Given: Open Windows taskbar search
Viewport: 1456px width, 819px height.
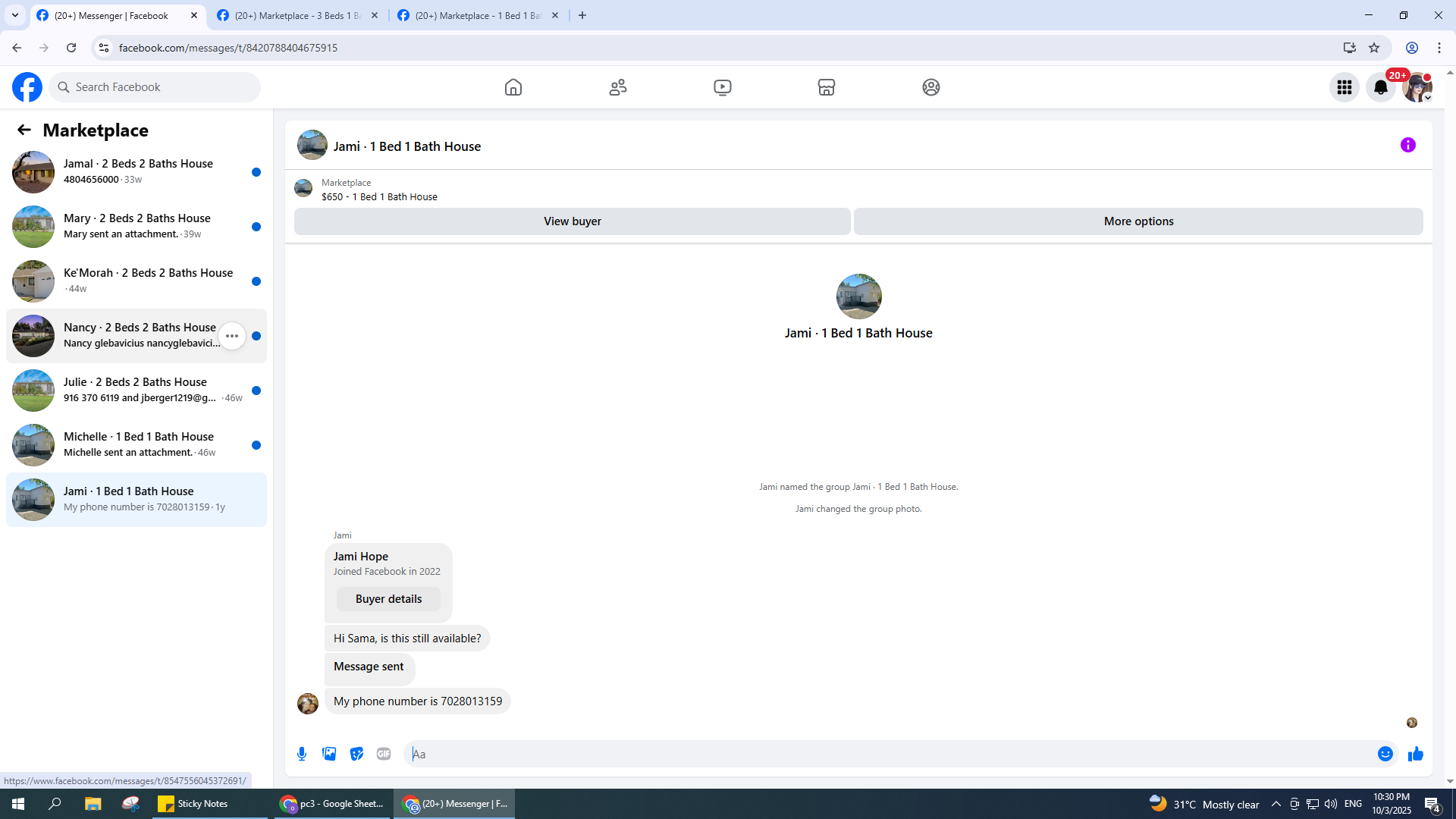Looking at the screenshot, I should click(x=55, y=804).
